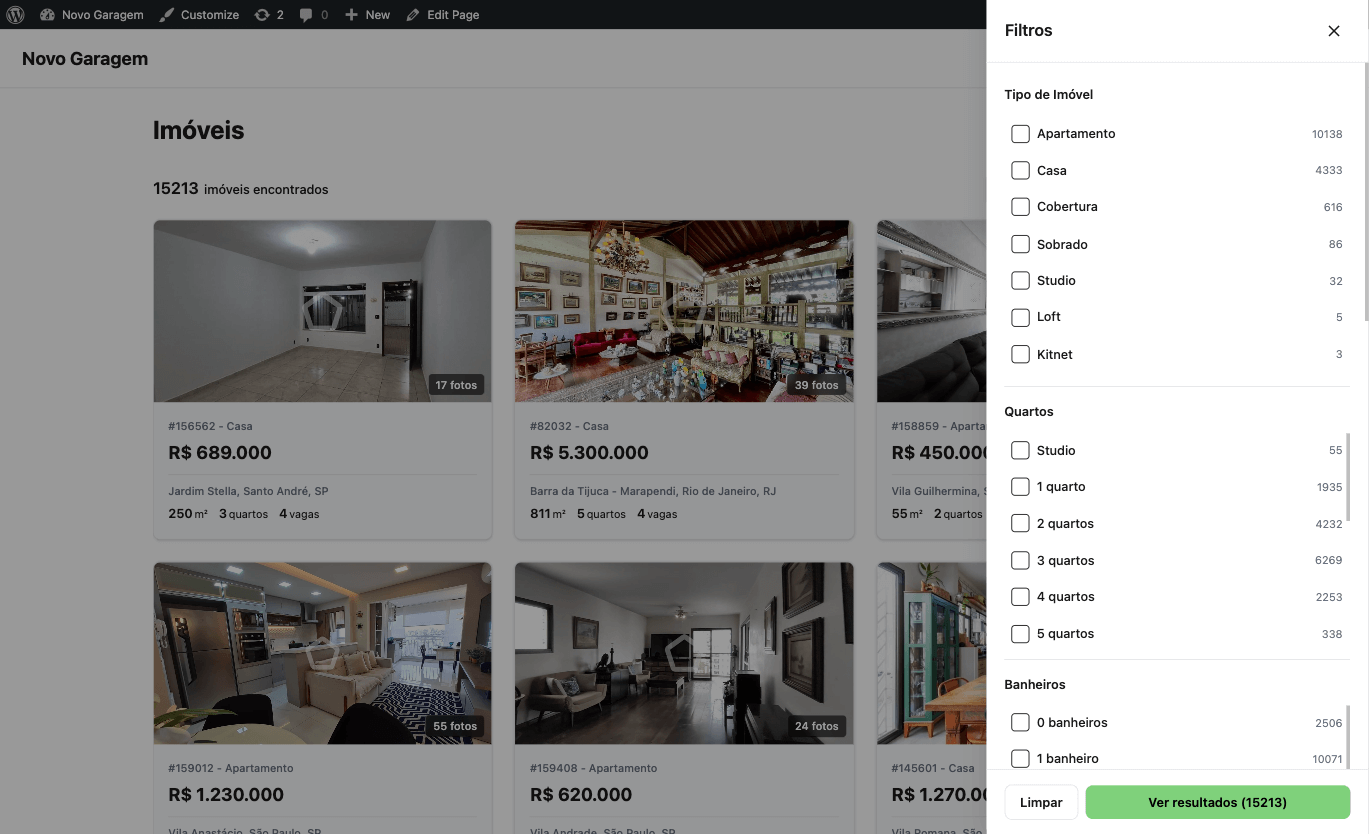
Task: Check the Cobertura filter option
Action: pos(1020,206)
